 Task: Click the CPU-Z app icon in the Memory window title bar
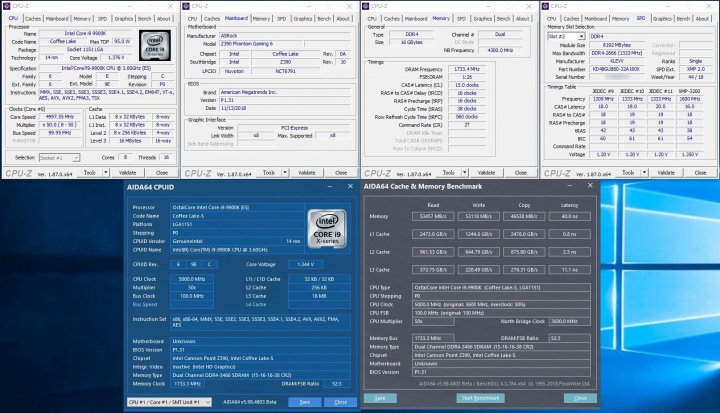(366, 6)
